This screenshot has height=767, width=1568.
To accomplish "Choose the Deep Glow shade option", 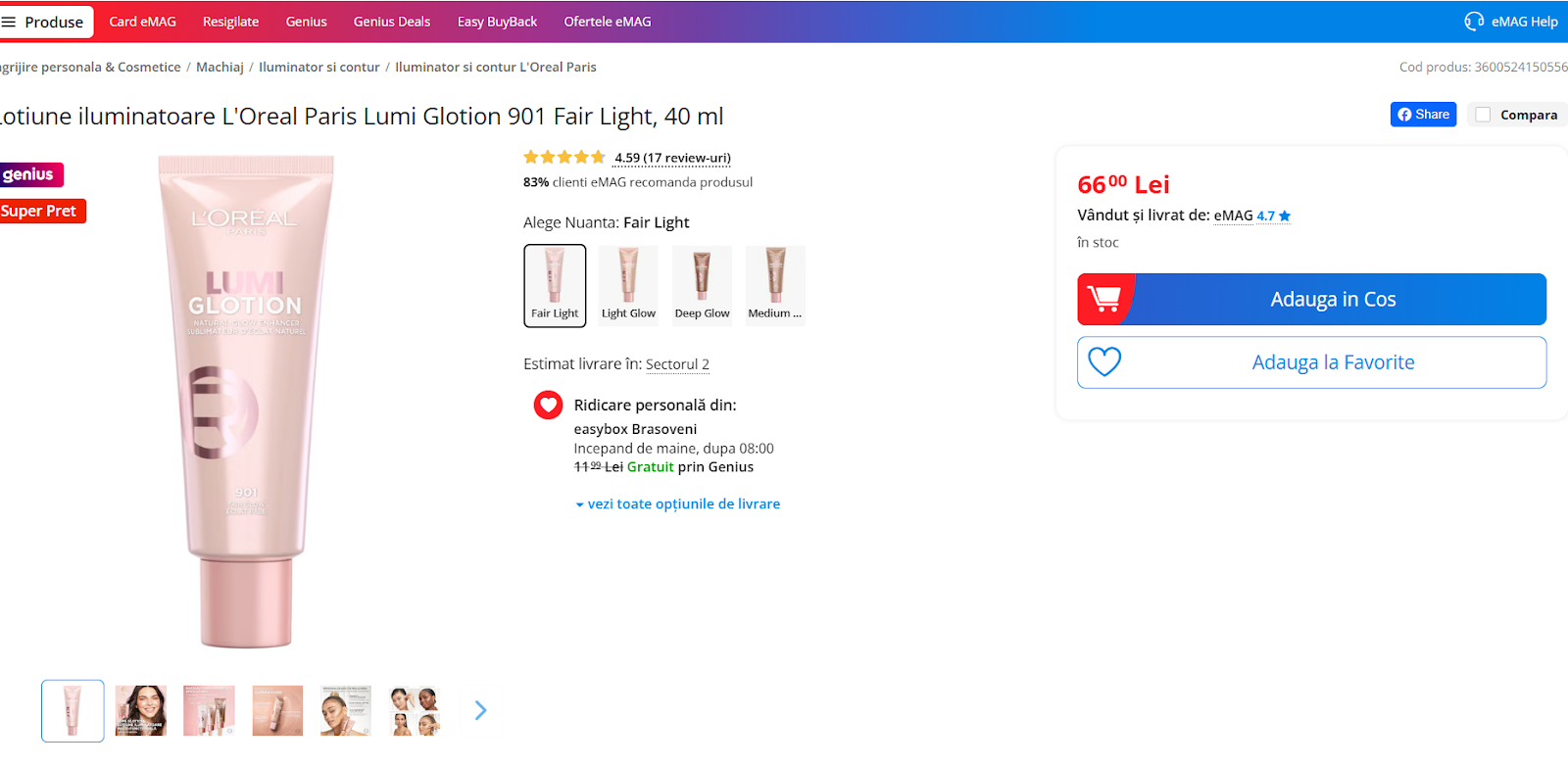I will (x=702, y=285).
